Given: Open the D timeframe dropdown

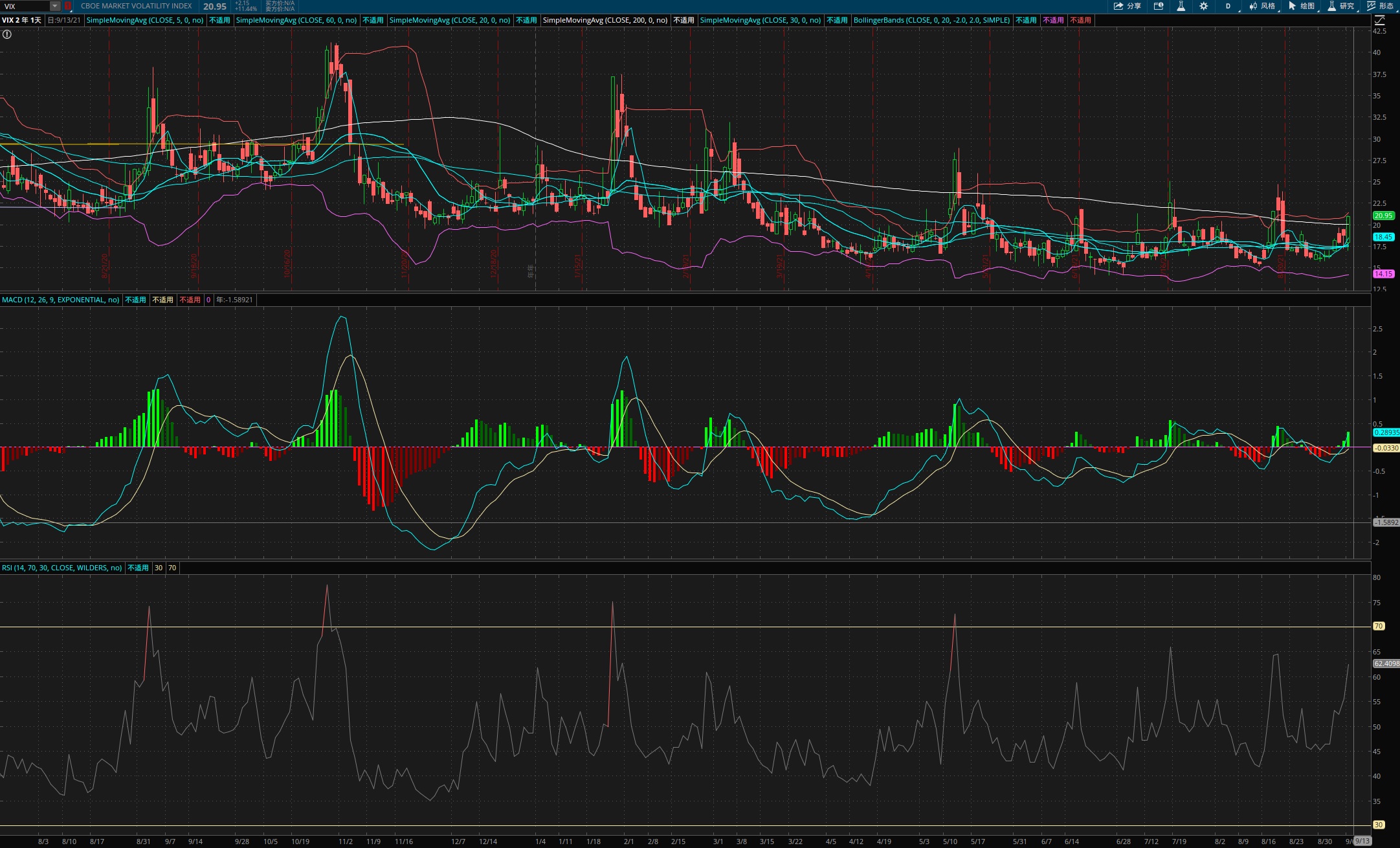Looking at the screenshot, I should [x=1228, y=6].
